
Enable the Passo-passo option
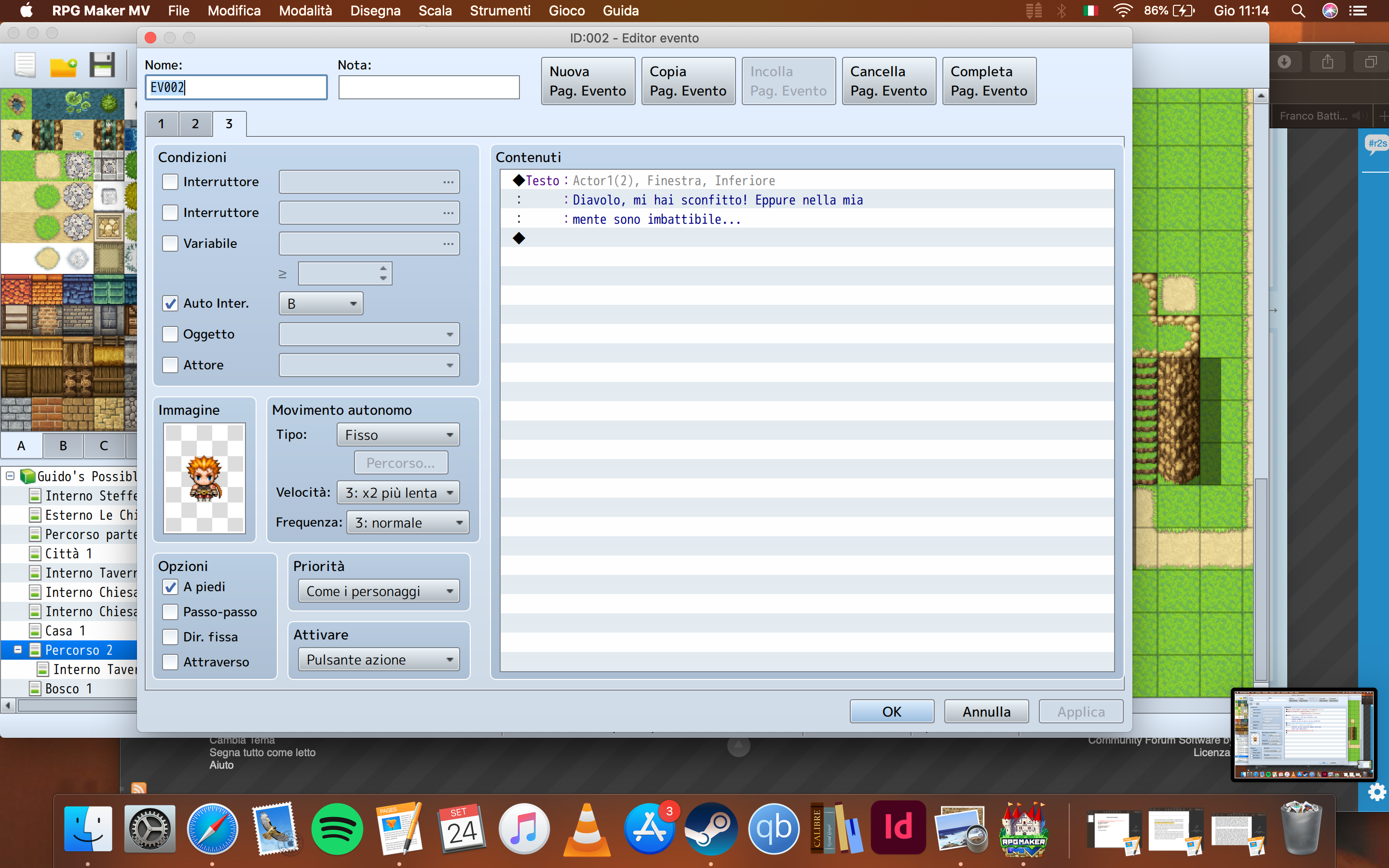coord(170,612)
